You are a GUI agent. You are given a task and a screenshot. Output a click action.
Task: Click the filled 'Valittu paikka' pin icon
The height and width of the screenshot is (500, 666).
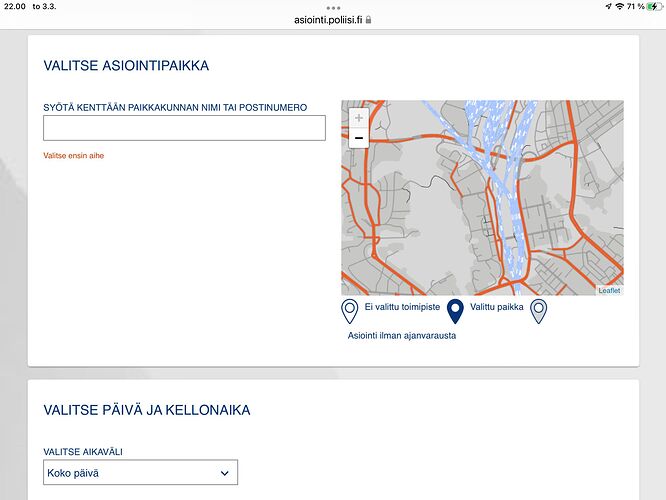click(x=454, y=311)
